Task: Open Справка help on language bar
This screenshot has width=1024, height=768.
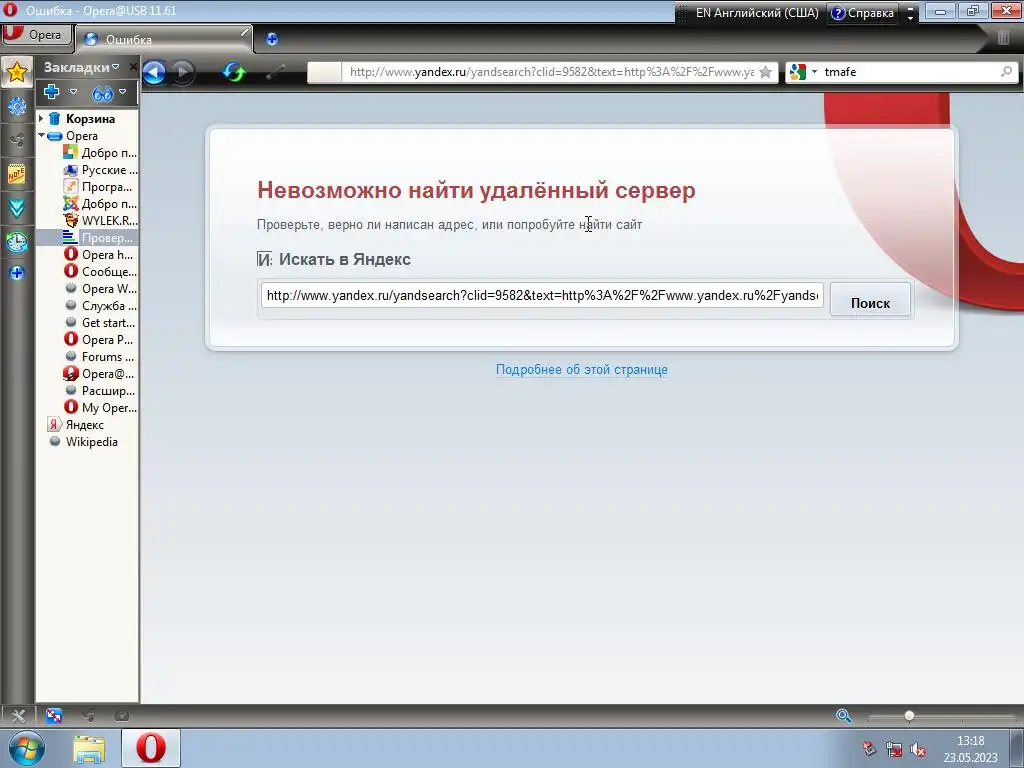Action: (x=863, y=12)
